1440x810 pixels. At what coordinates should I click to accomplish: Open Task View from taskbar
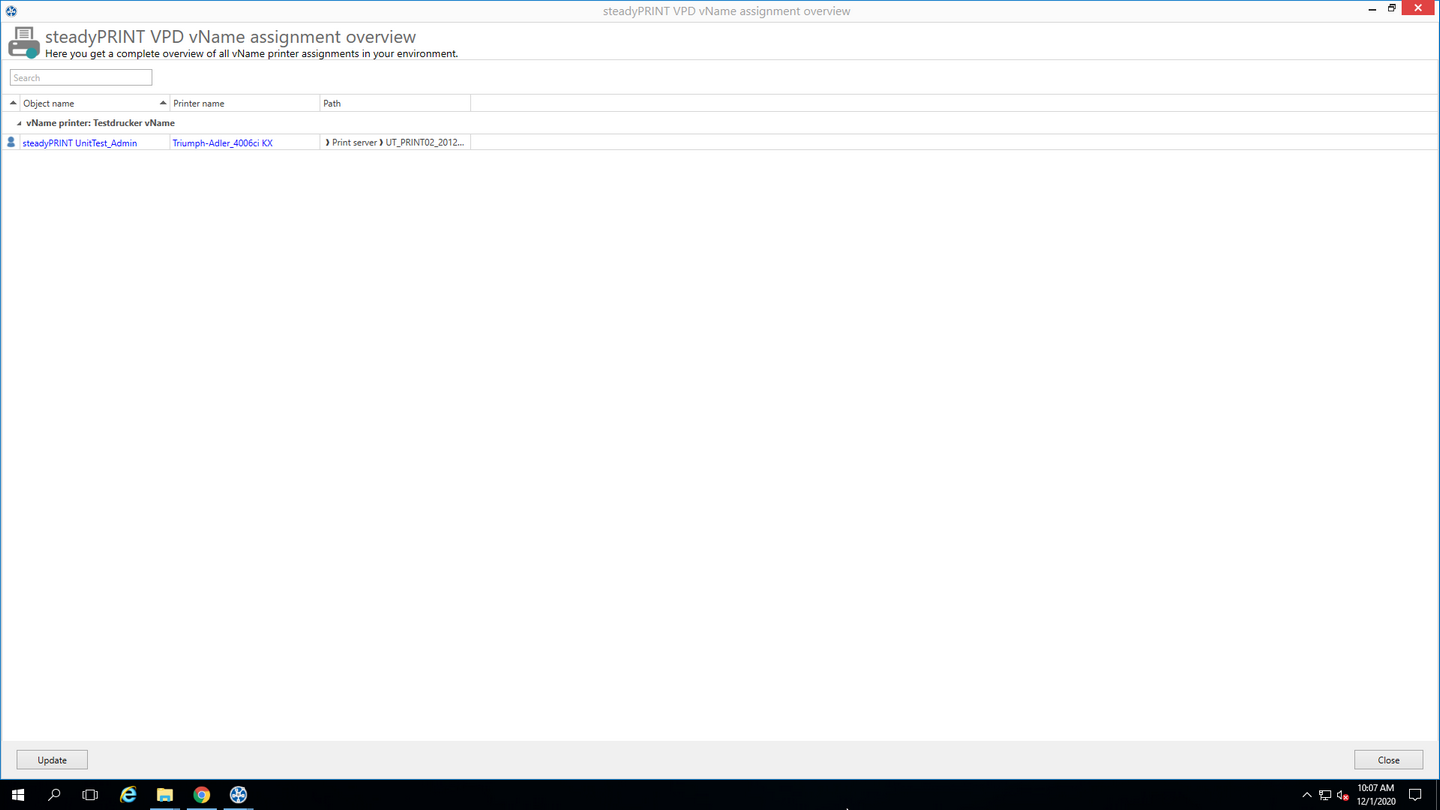point(90,795)
